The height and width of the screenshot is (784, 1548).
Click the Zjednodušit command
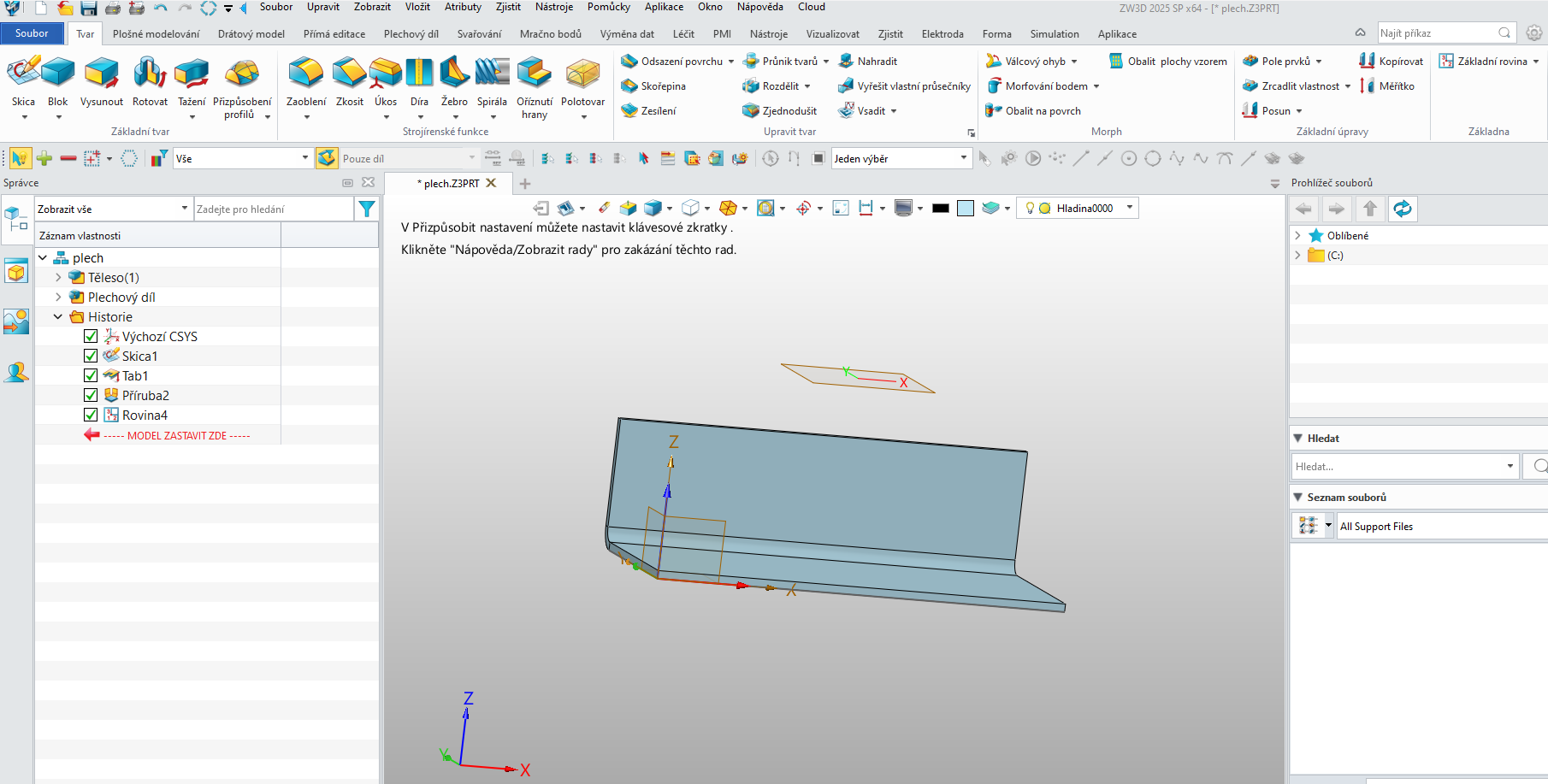coord(780,111)
